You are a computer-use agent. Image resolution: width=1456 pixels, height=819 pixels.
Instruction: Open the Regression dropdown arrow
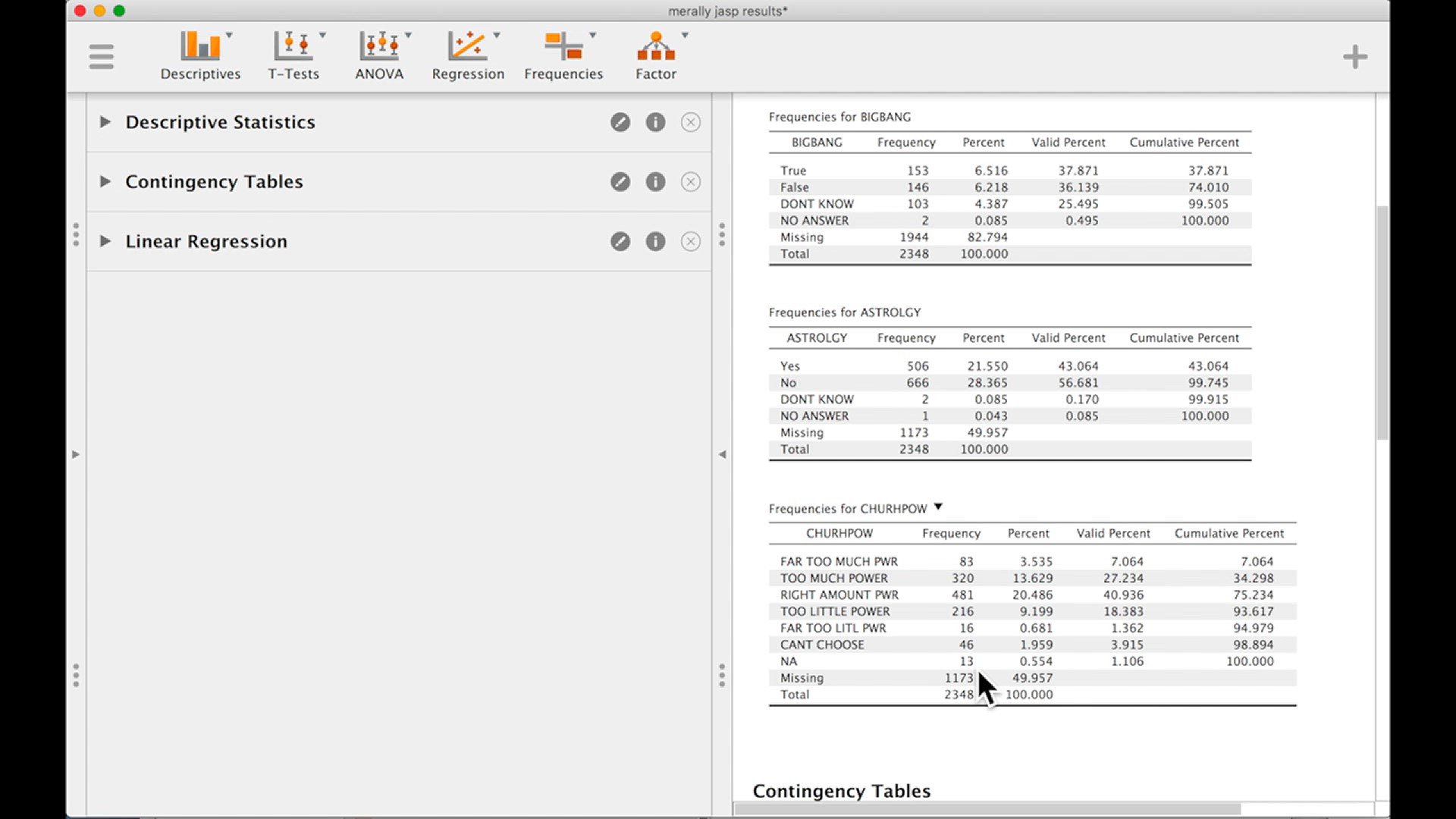point(497,36)
